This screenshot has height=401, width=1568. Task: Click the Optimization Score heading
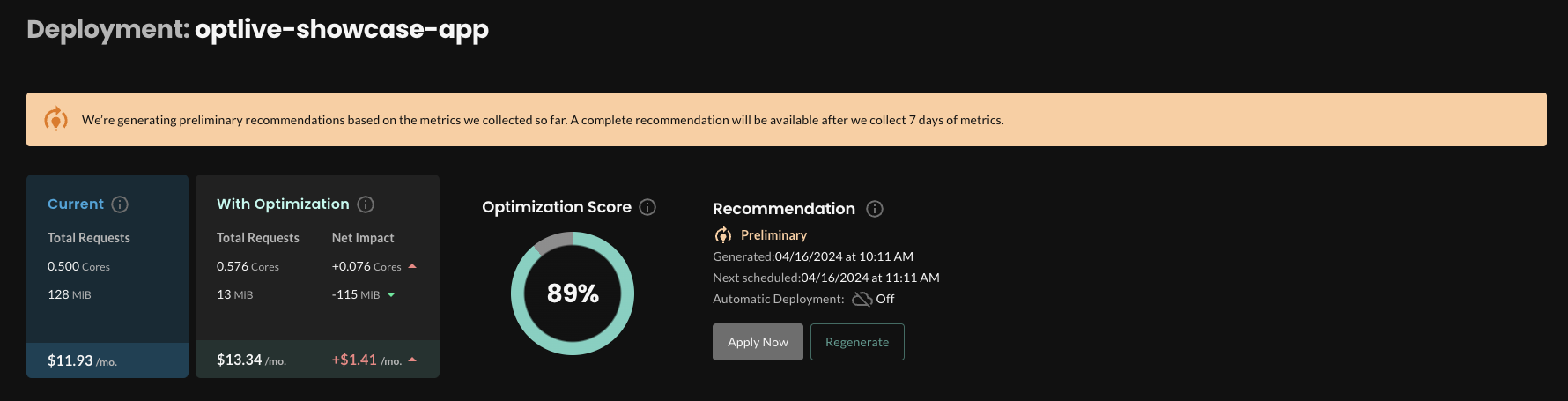(557, 207)
